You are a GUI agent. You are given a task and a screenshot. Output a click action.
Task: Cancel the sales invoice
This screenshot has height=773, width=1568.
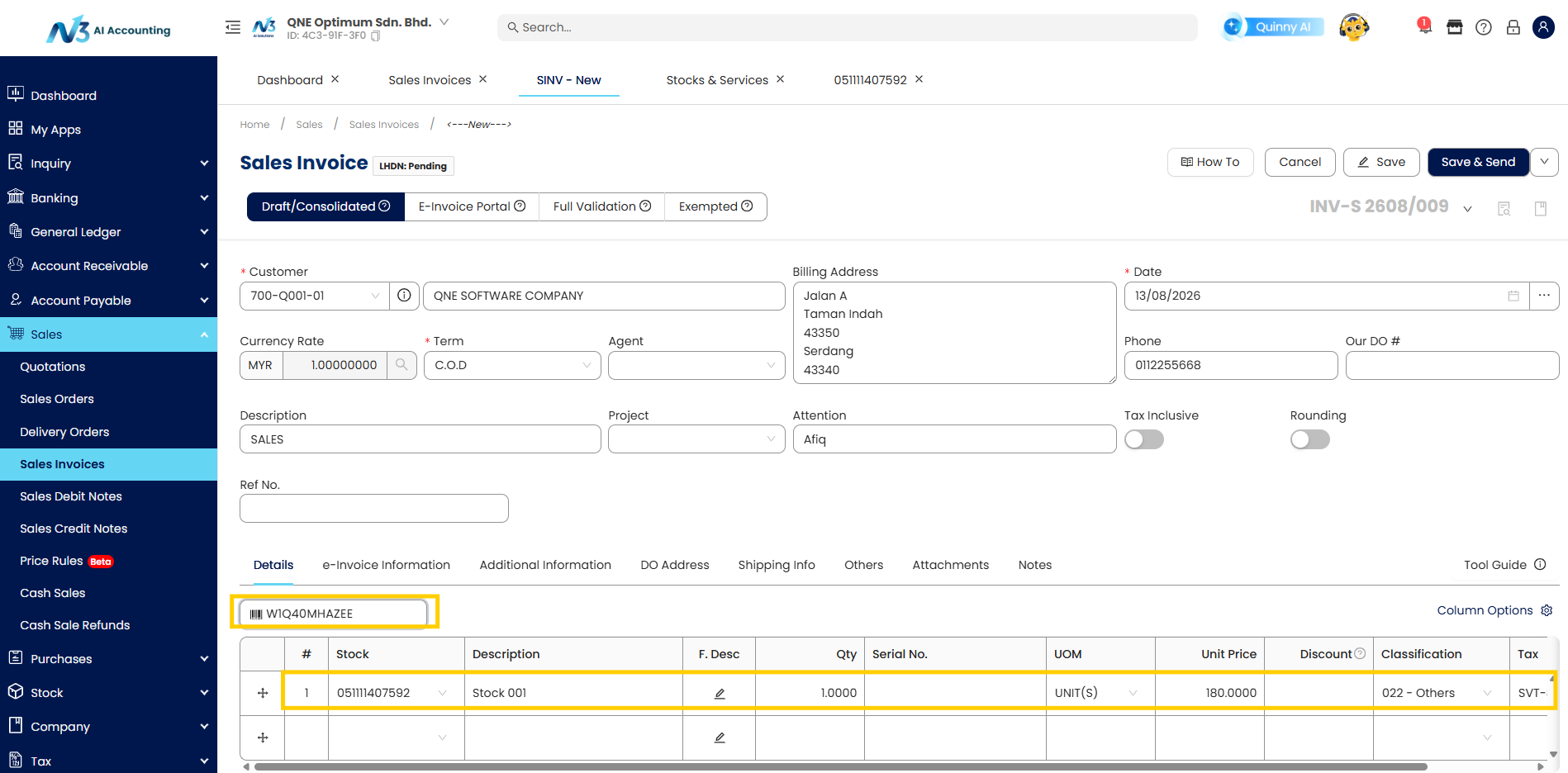(x=1300, y=162)
